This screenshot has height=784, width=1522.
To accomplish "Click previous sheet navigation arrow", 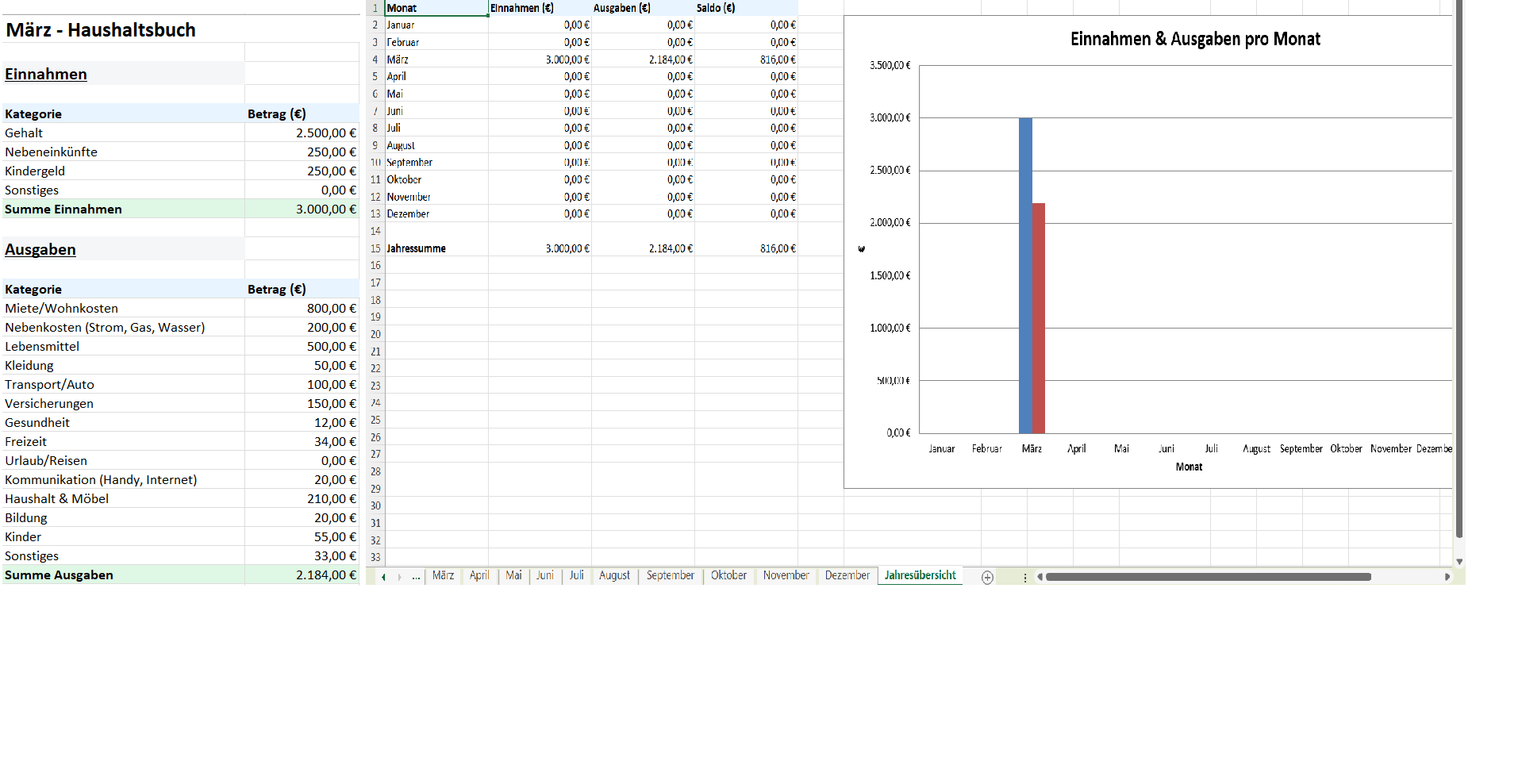I will [384, 577].
